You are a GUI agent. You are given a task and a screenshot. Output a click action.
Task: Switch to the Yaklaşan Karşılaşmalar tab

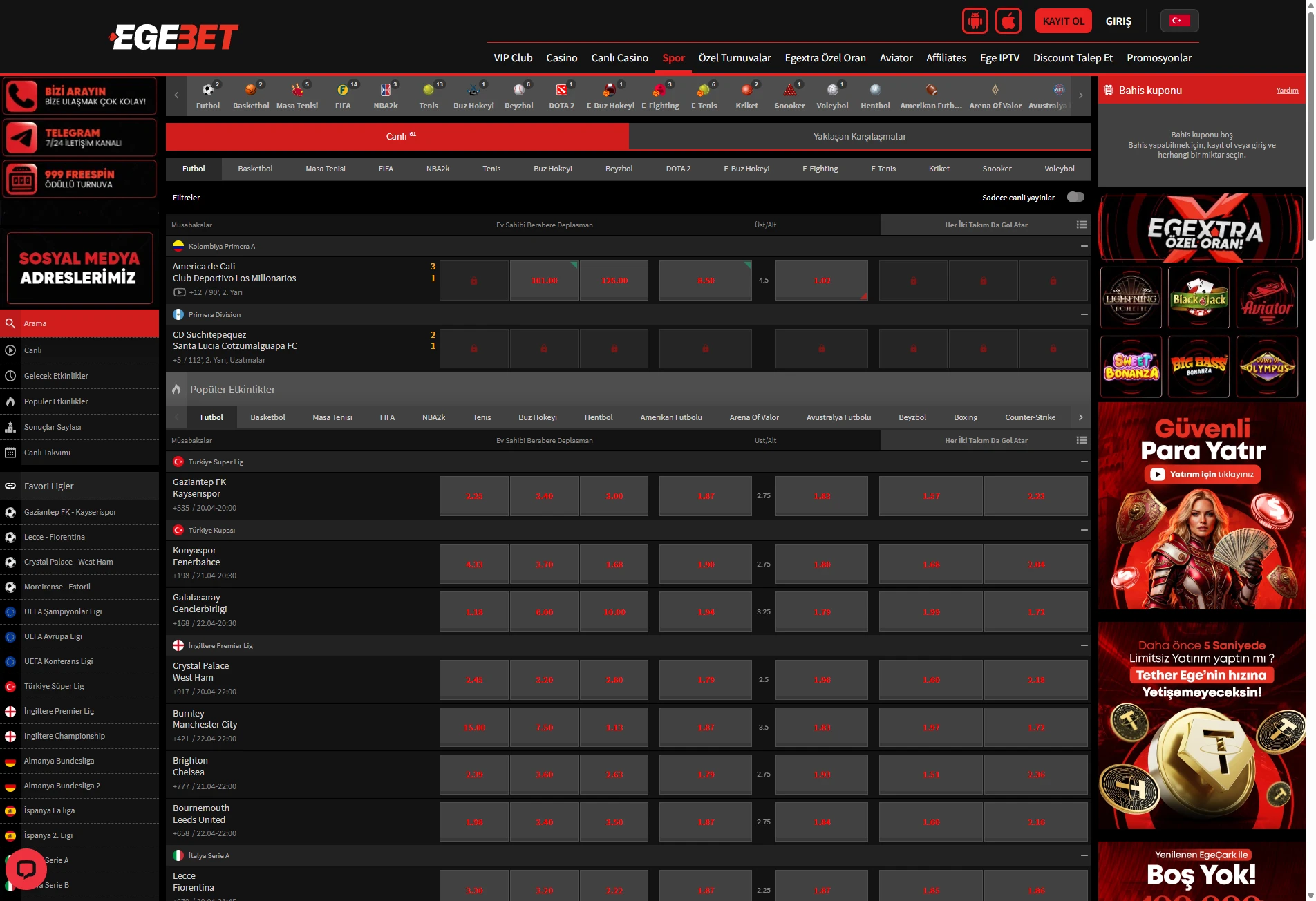860,136
